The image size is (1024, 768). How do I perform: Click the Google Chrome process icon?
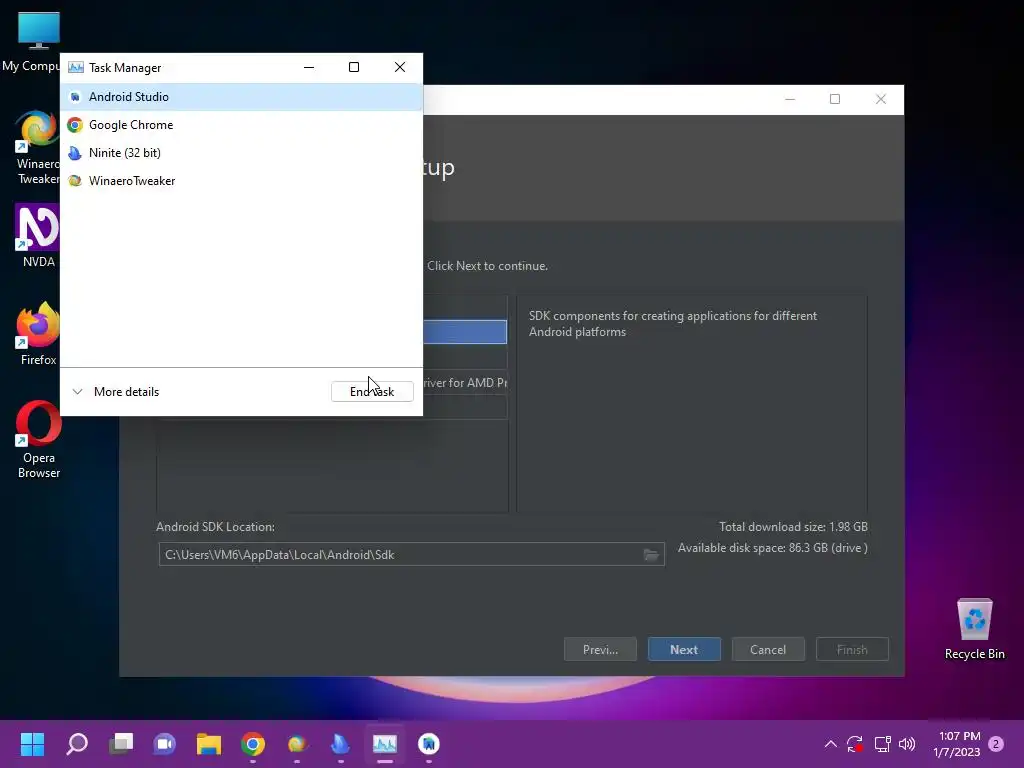75,125
